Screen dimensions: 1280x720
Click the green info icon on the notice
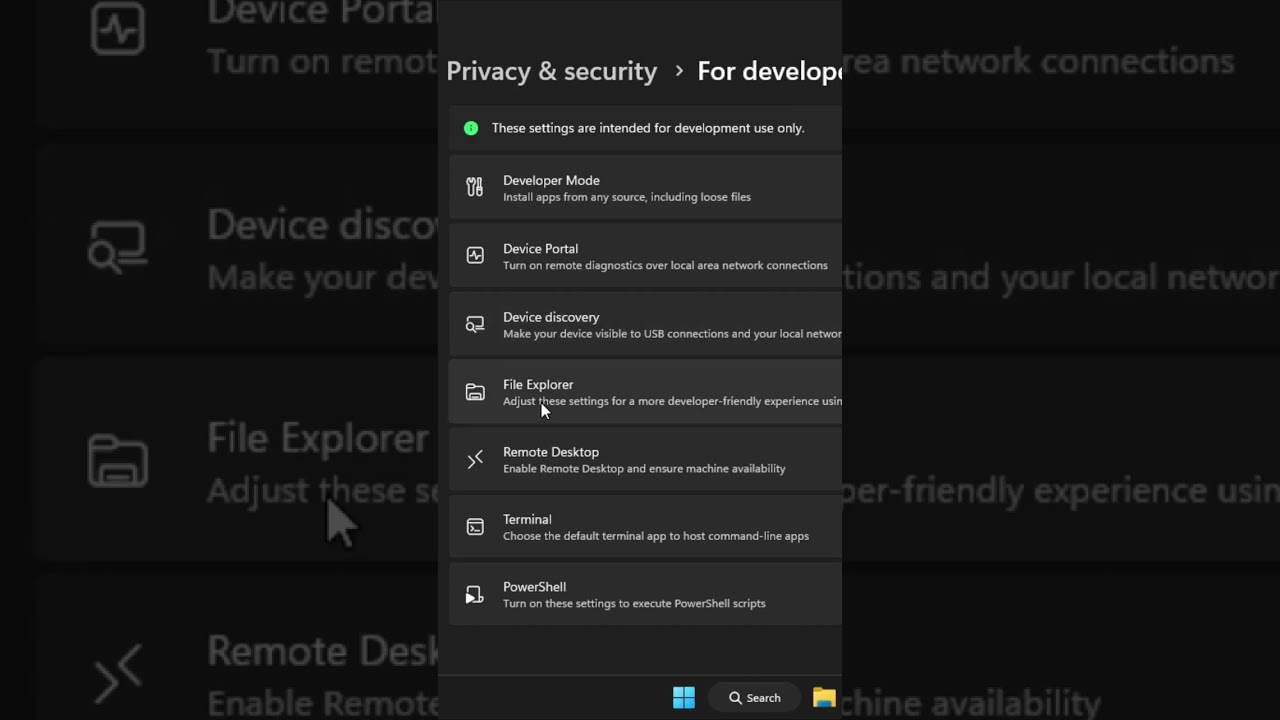click(471, 128)
